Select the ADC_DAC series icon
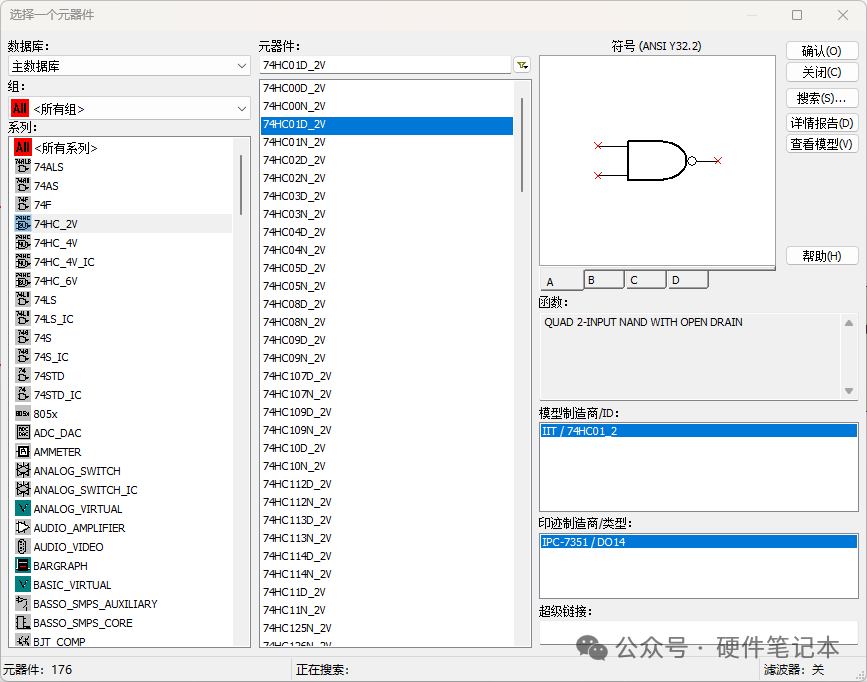This screenshot has width=867, height=682. click(x=23, y=433)
